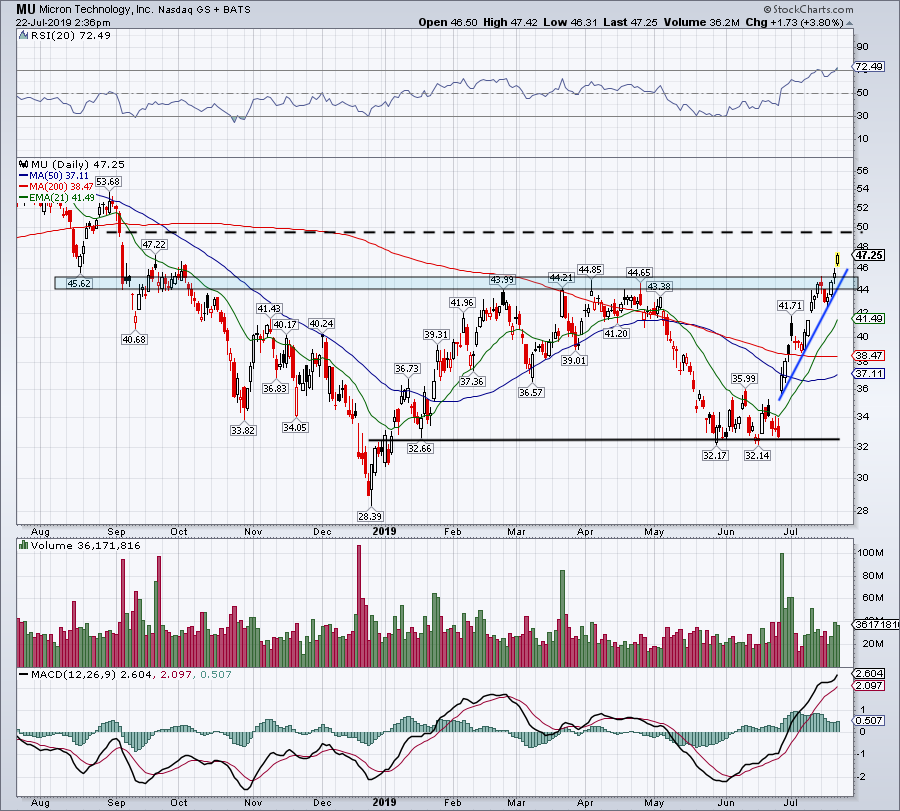Click the 28.39 low price label
The width and height of the screenshot is (900, 811).
point(370,517)
